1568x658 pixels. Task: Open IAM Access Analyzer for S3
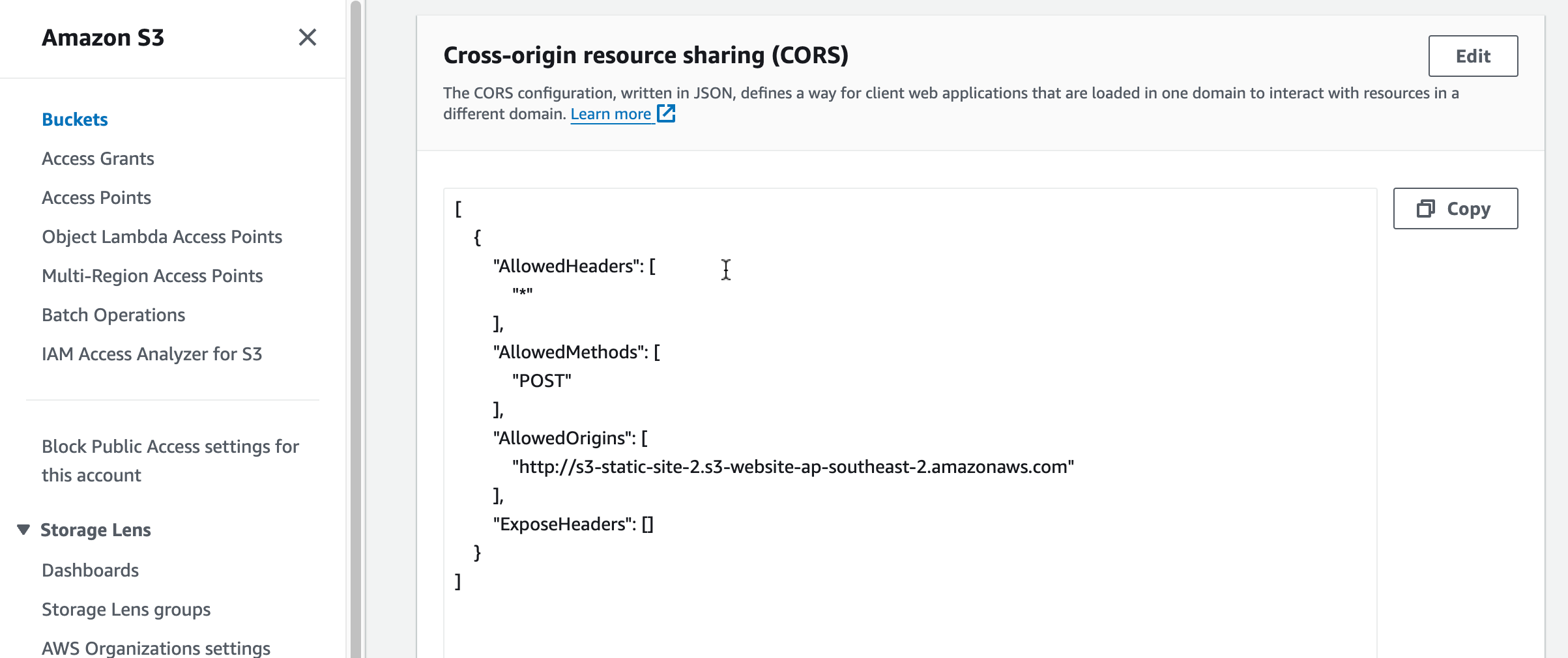151,354
